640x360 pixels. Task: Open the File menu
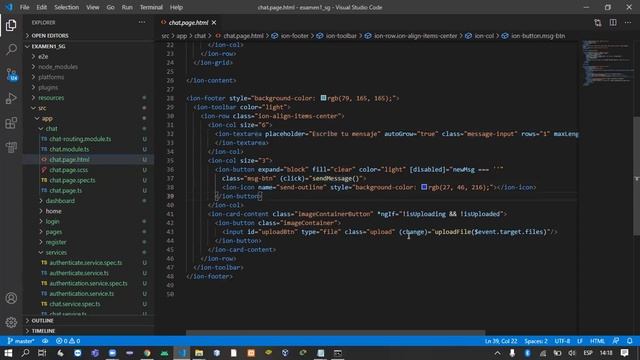pyautogui.click(x=24, y=7)
